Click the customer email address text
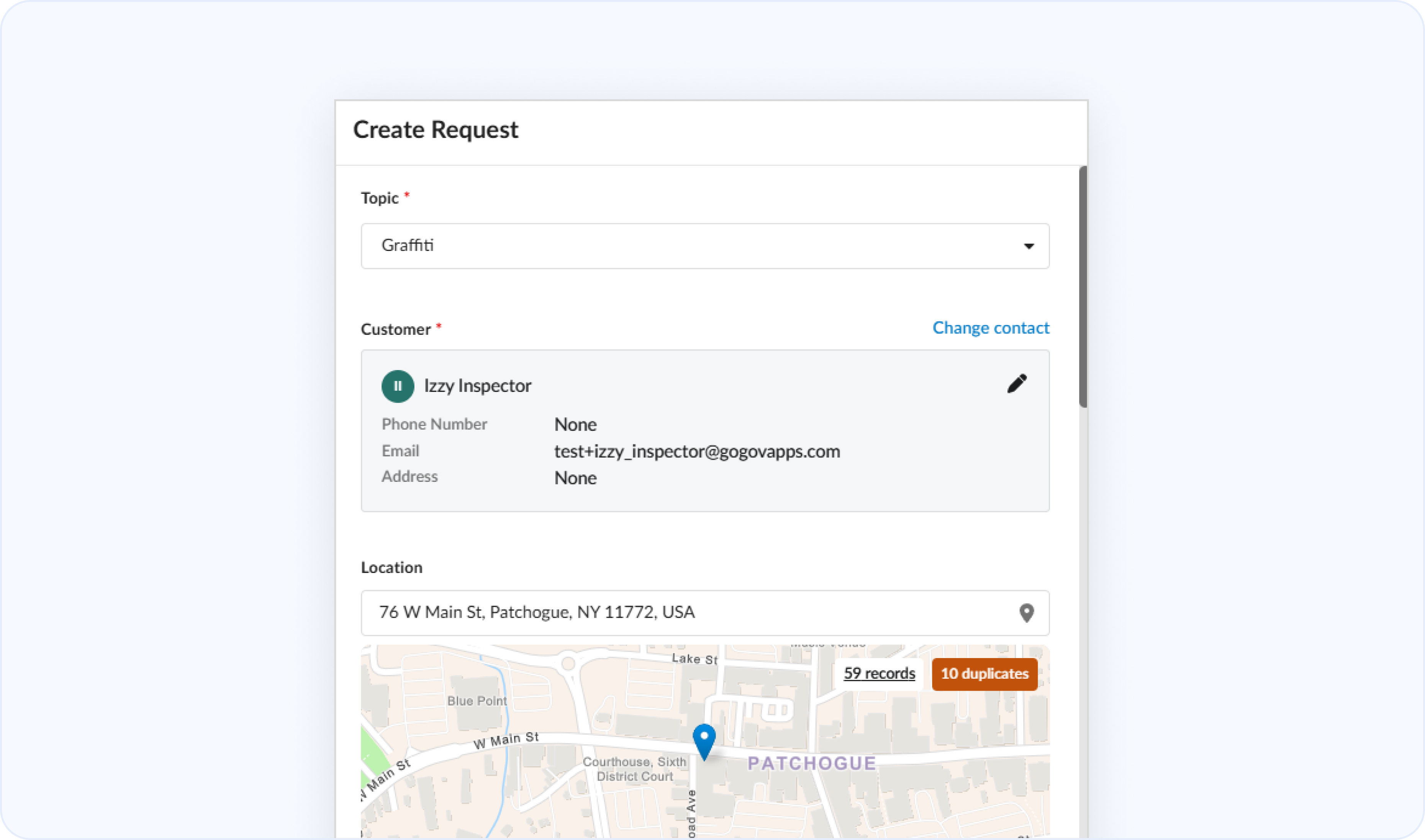The height and width of the screenshot is (840, 1425). click(x=697, y=452)
